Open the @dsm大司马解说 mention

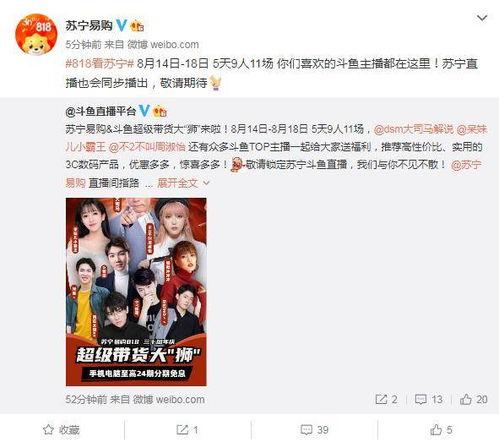click(413, 129)
